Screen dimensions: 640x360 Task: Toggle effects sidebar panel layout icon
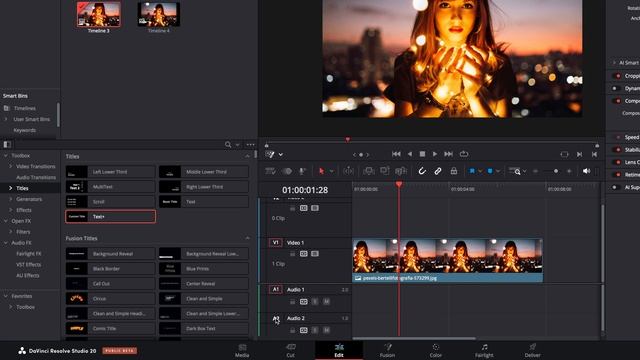click(x=7, y=144)
